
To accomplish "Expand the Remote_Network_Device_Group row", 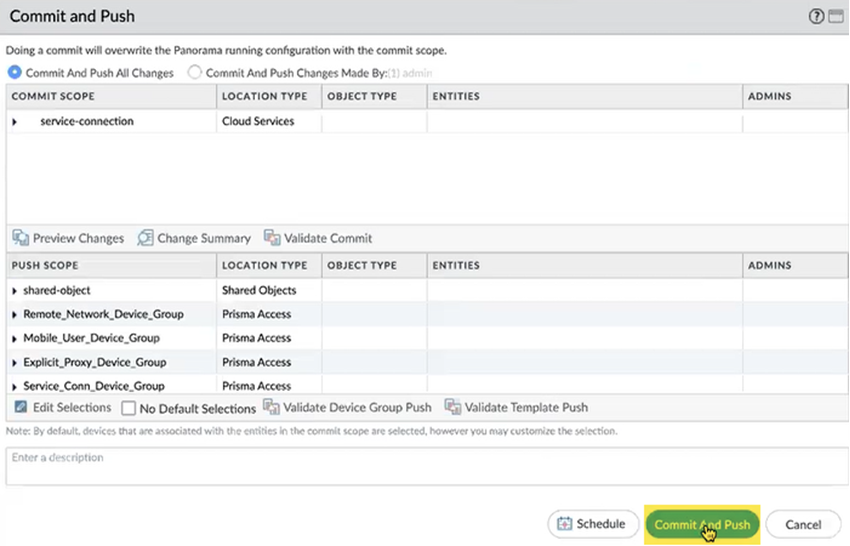I will [15, 315].
